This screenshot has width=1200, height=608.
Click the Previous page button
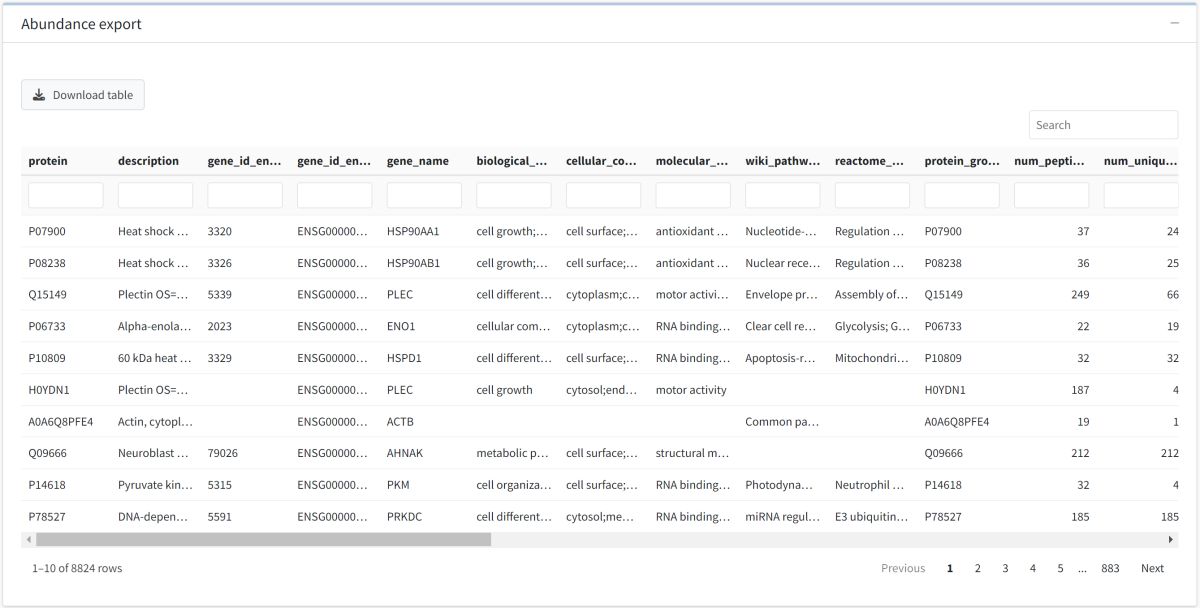point(903,568)
